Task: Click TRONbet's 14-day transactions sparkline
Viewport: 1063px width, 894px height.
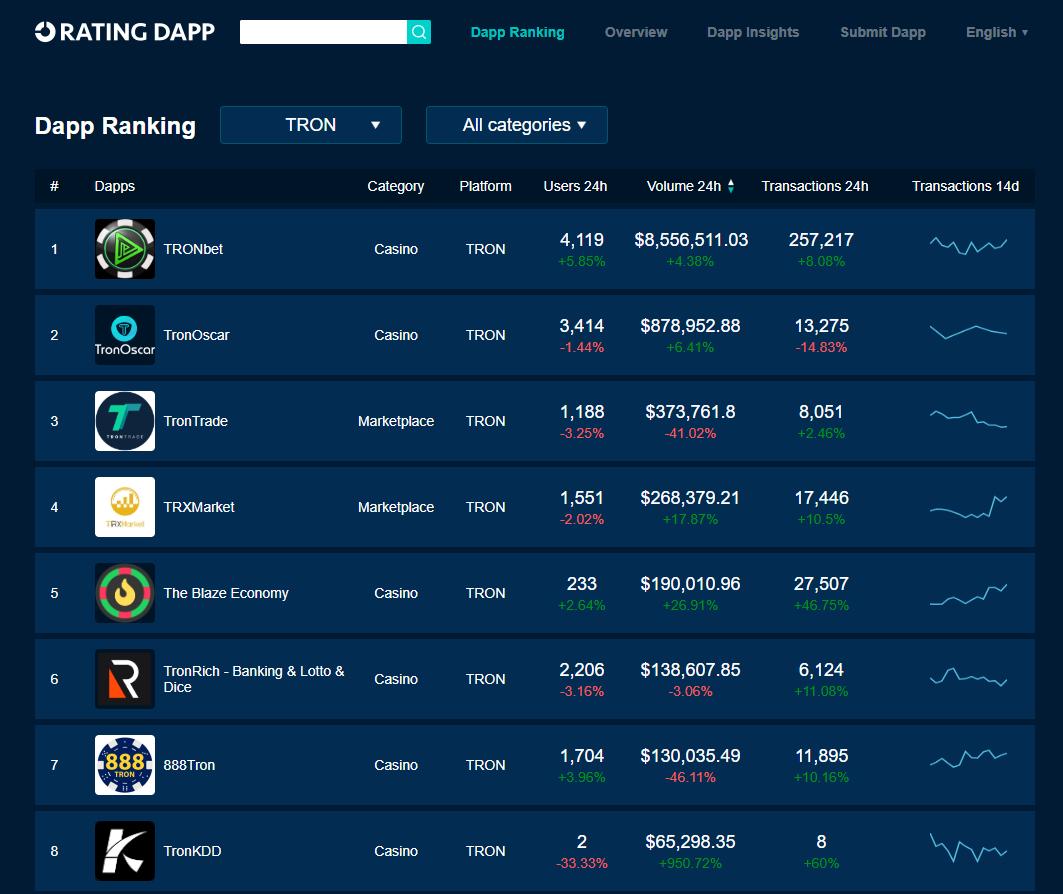Action: pyautogui.click(x=968, y=245)
